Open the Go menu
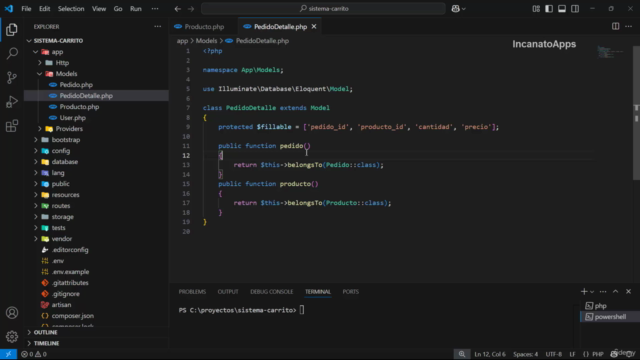640x360 pixels. pos(118,9)
